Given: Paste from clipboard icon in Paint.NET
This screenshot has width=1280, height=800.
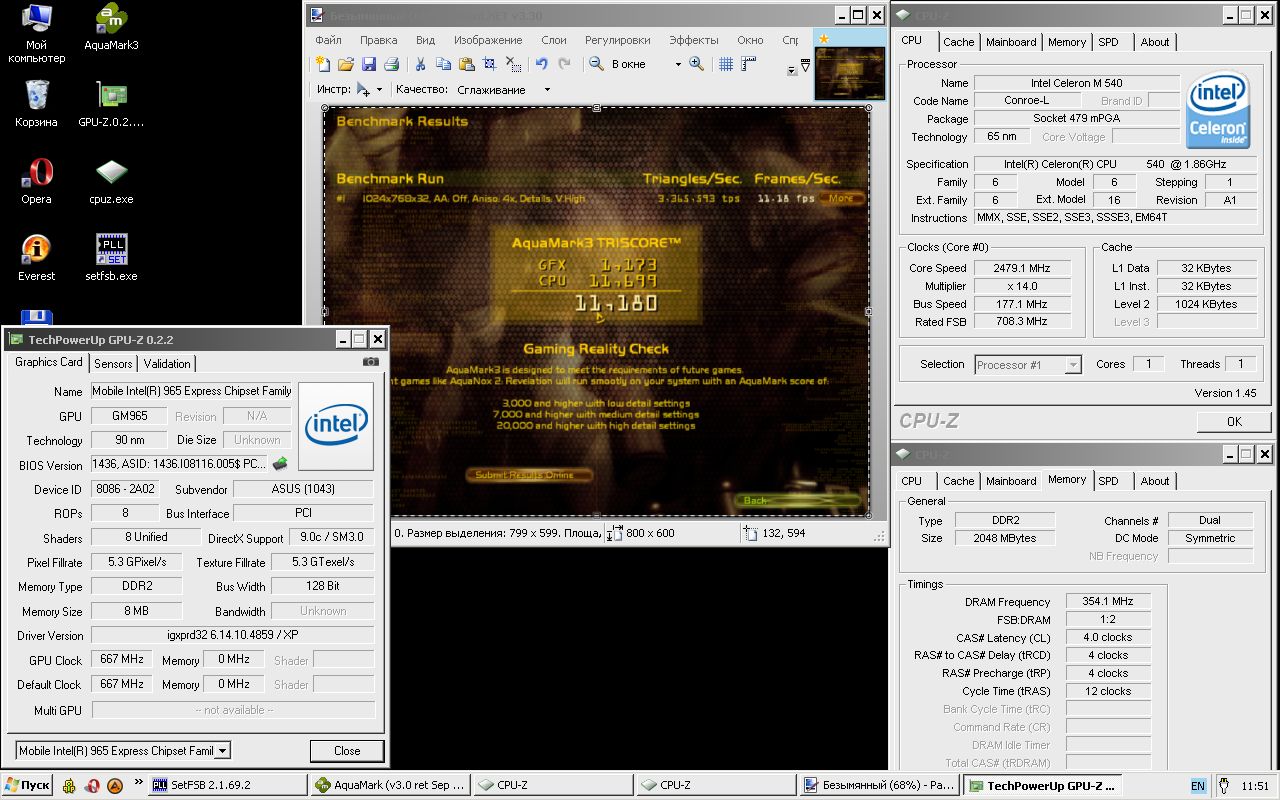Looking at the screenshot, I should point(467,64).
